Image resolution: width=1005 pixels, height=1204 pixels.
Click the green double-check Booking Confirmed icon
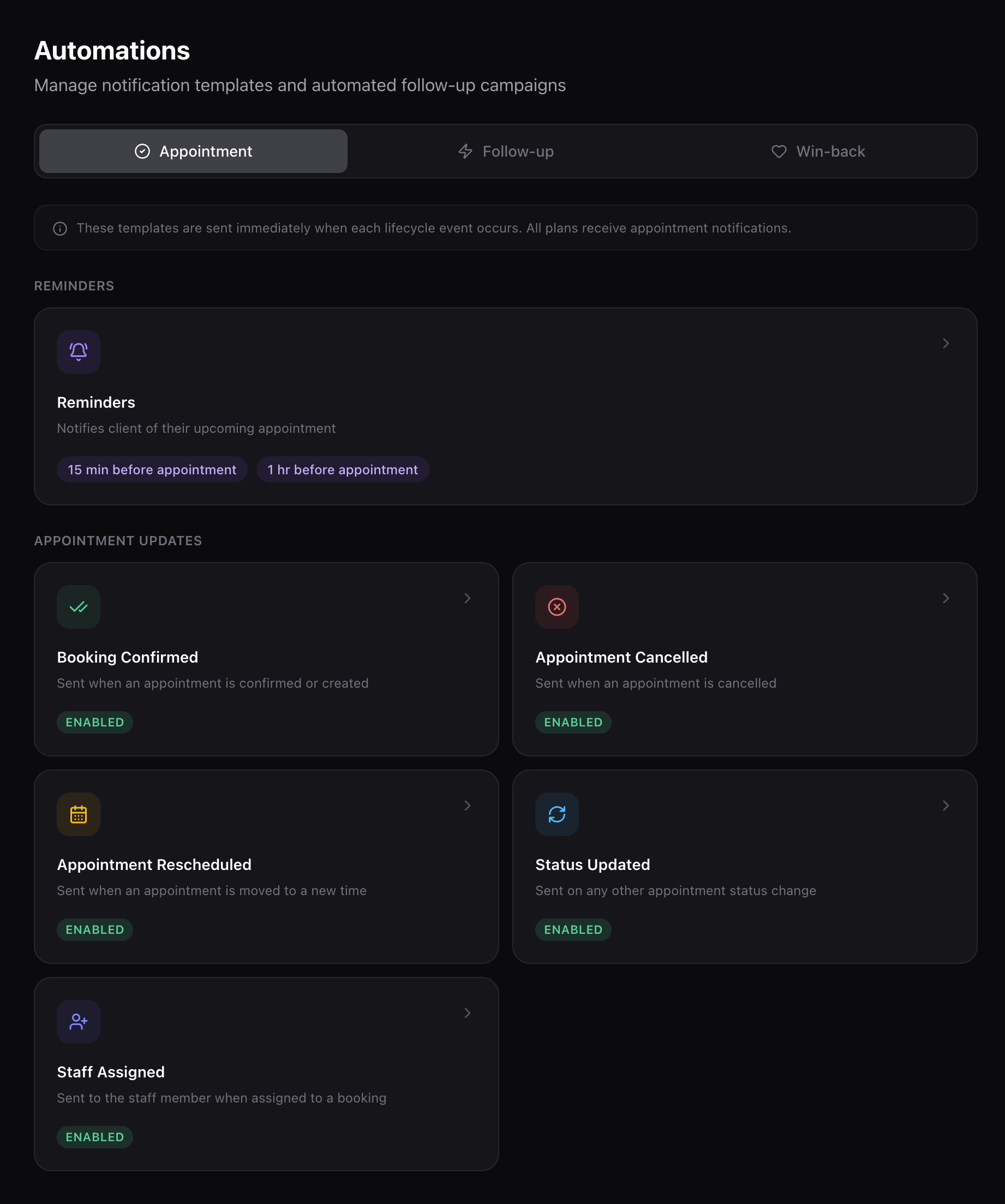click(x=79, y=606)
